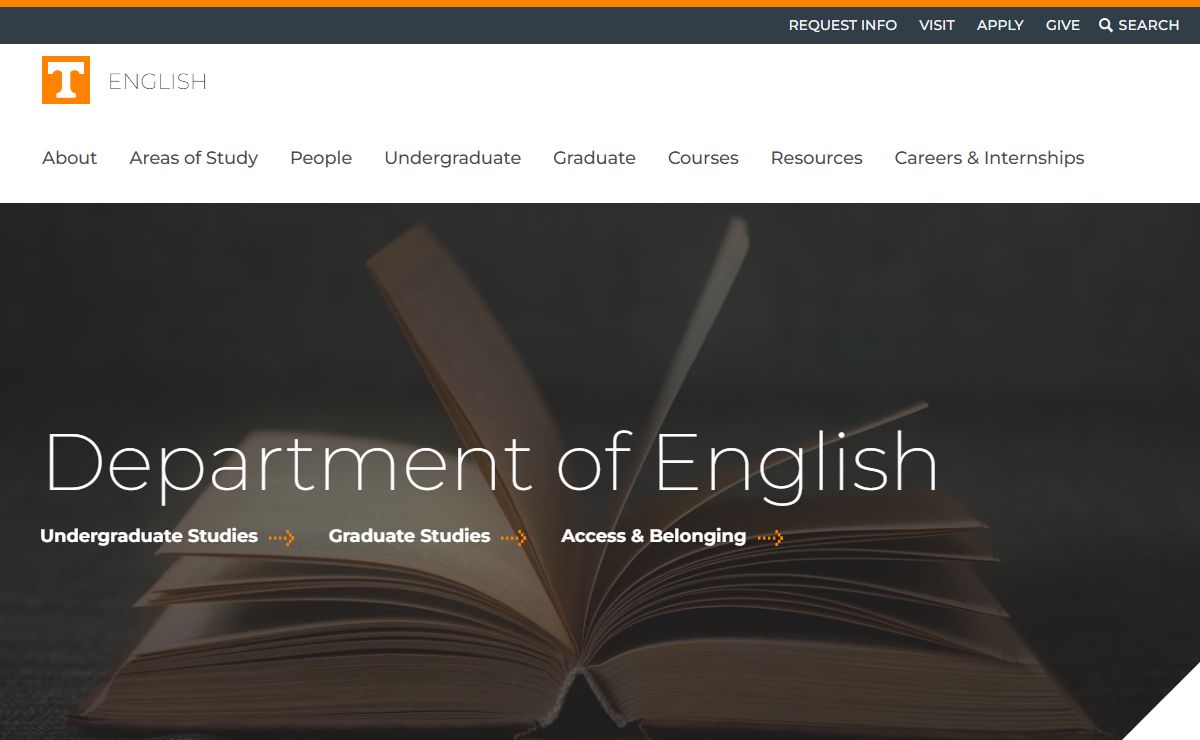This screenshot has width=1200, height=740.
Task: Click the Apply link
Action: coord(1000,25)
